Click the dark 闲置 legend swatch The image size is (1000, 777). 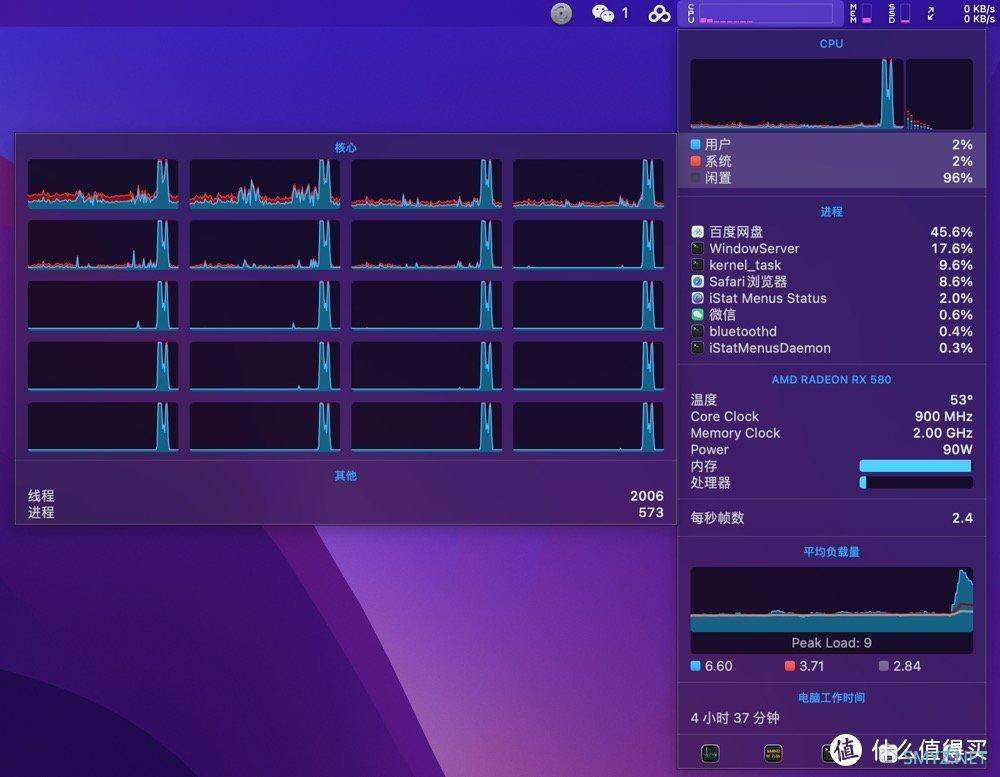(695, 177)
